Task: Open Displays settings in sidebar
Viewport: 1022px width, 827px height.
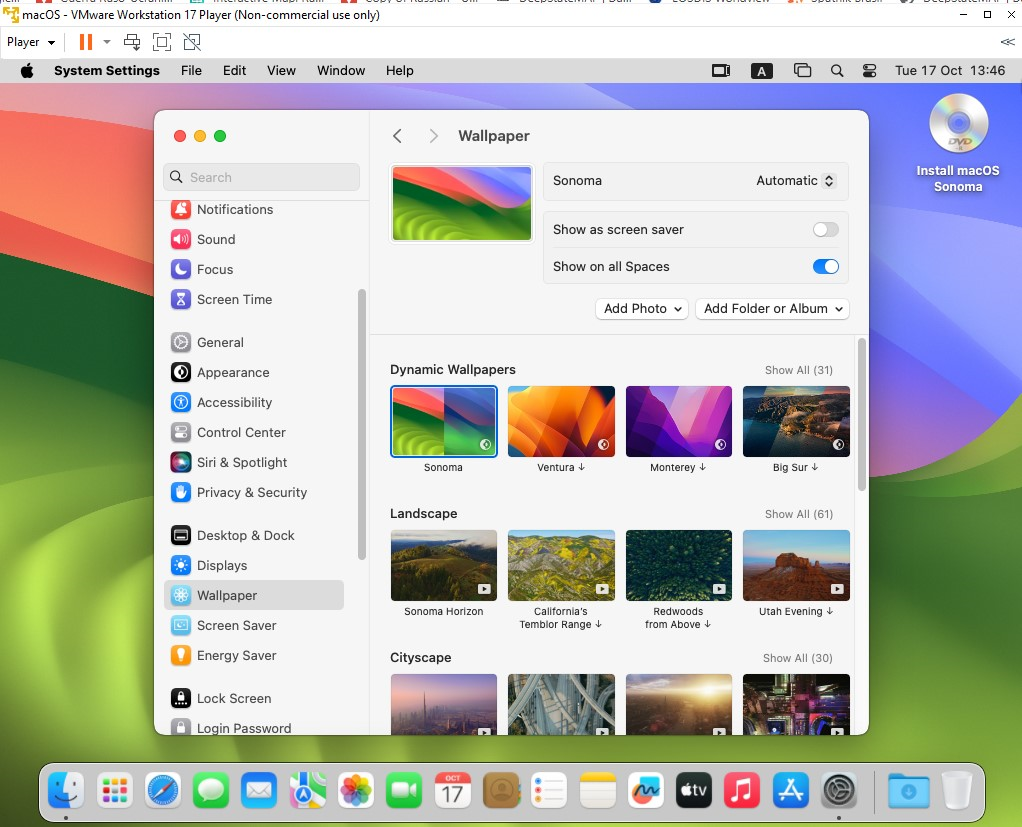Action: tap(221, 565)
